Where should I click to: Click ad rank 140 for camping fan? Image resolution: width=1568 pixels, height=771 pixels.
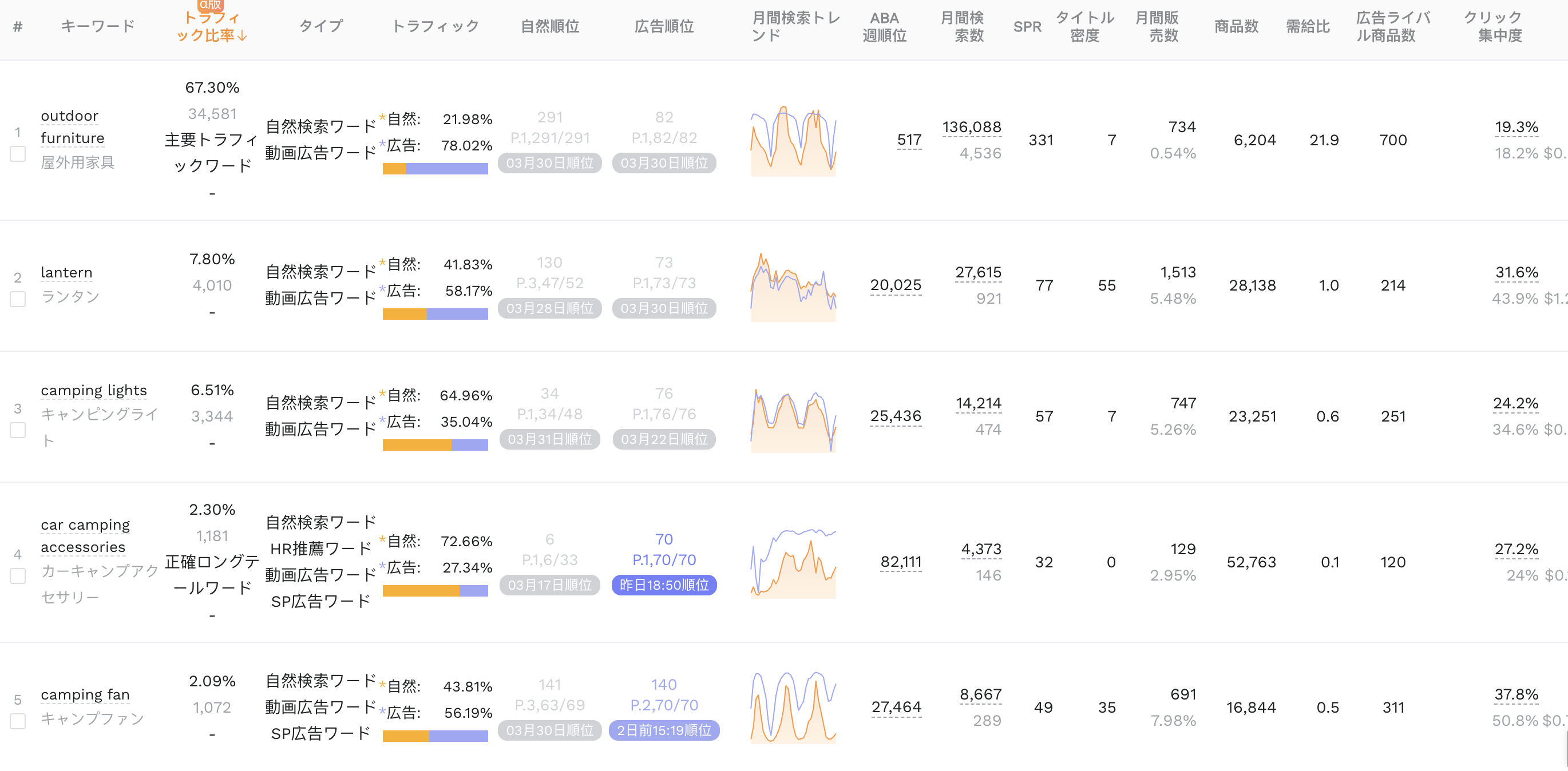point(664,685)
